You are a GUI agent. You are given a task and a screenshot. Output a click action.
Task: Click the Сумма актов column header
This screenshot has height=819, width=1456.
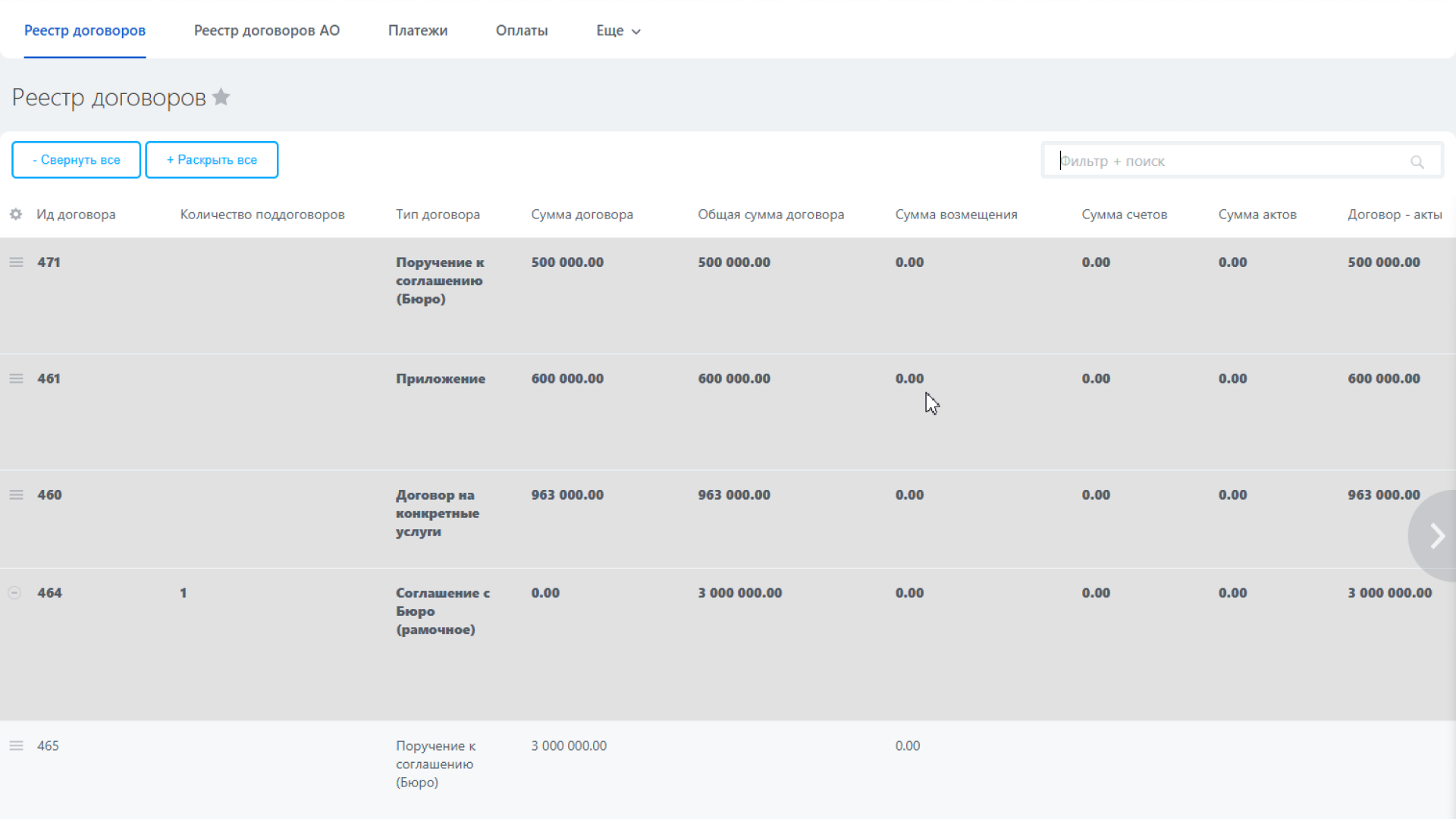point(1257,215)
